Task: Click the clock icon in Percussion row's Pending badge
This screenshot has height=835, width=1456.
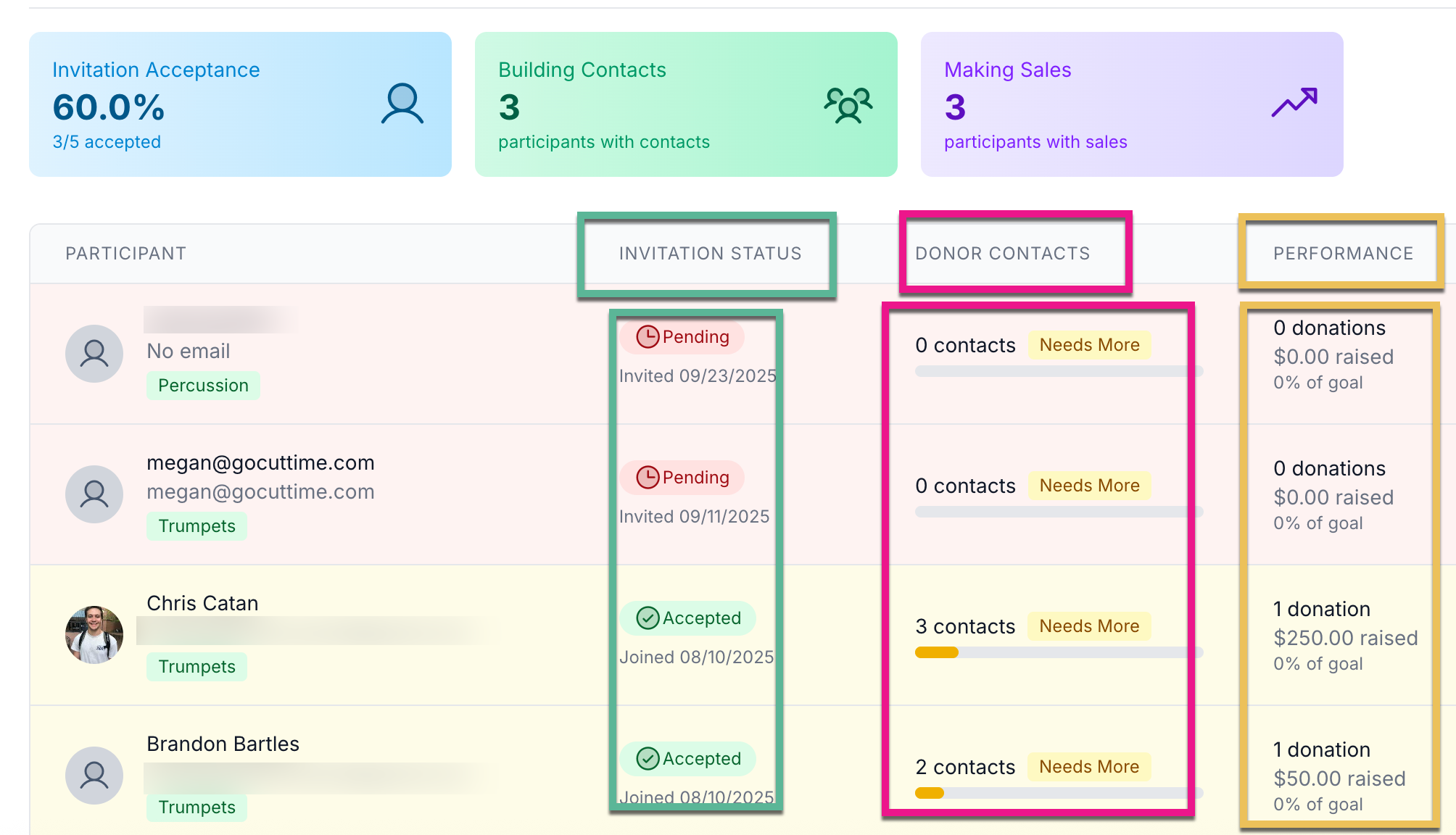Action: coord(647,337)
